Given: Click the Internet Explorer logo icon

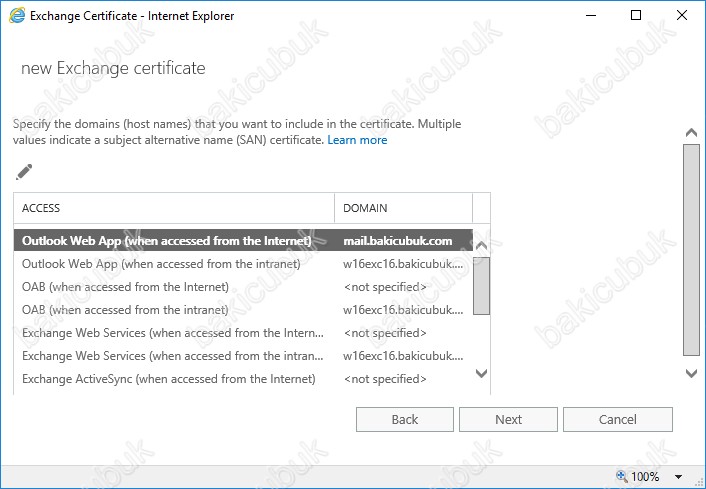Looking at the screenshot, I should (17, 15).
